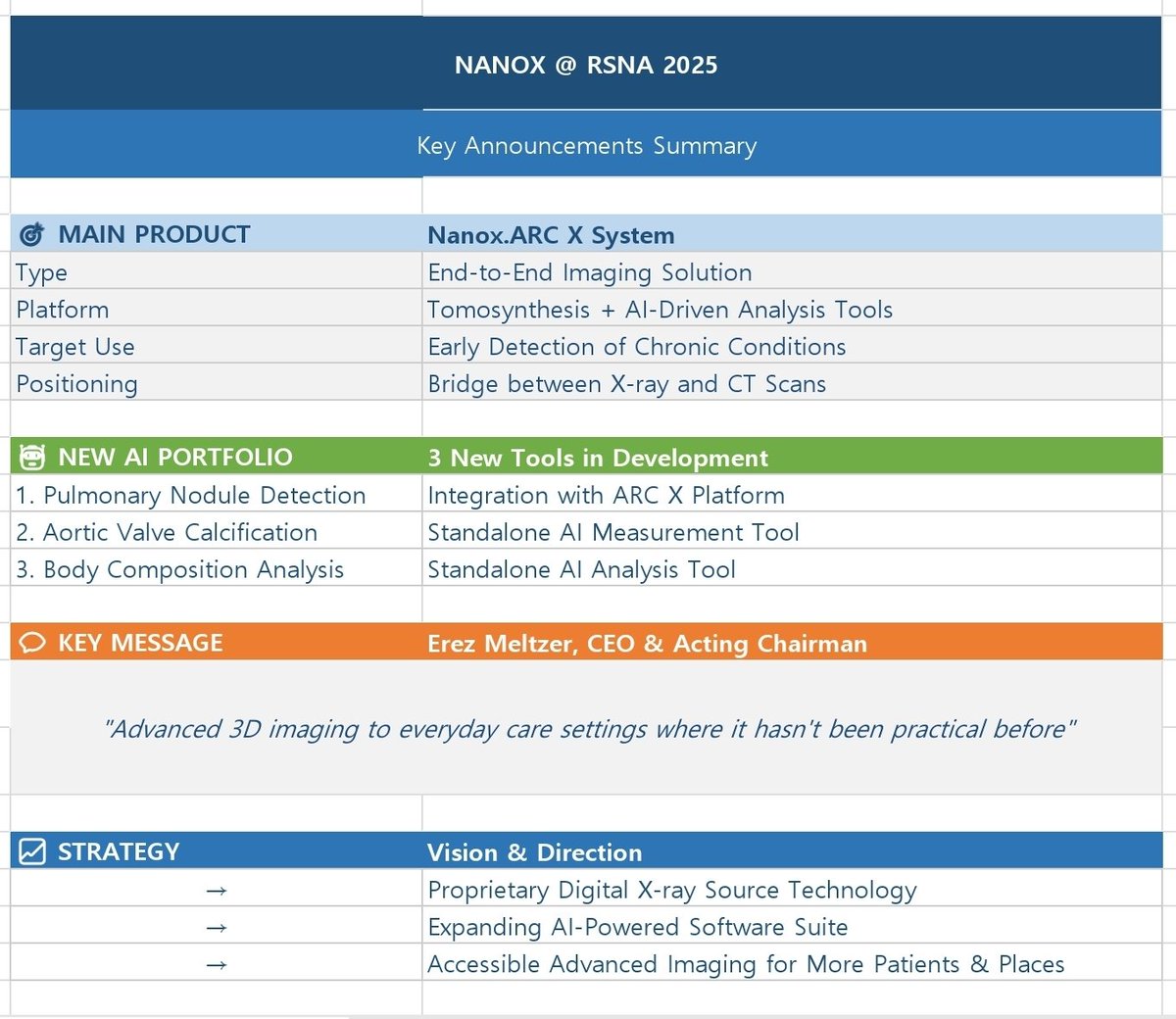The width and height of the screenshot is (1176, 1019).
Task: Click the 'Positioning' label cell
Action: 217,383
